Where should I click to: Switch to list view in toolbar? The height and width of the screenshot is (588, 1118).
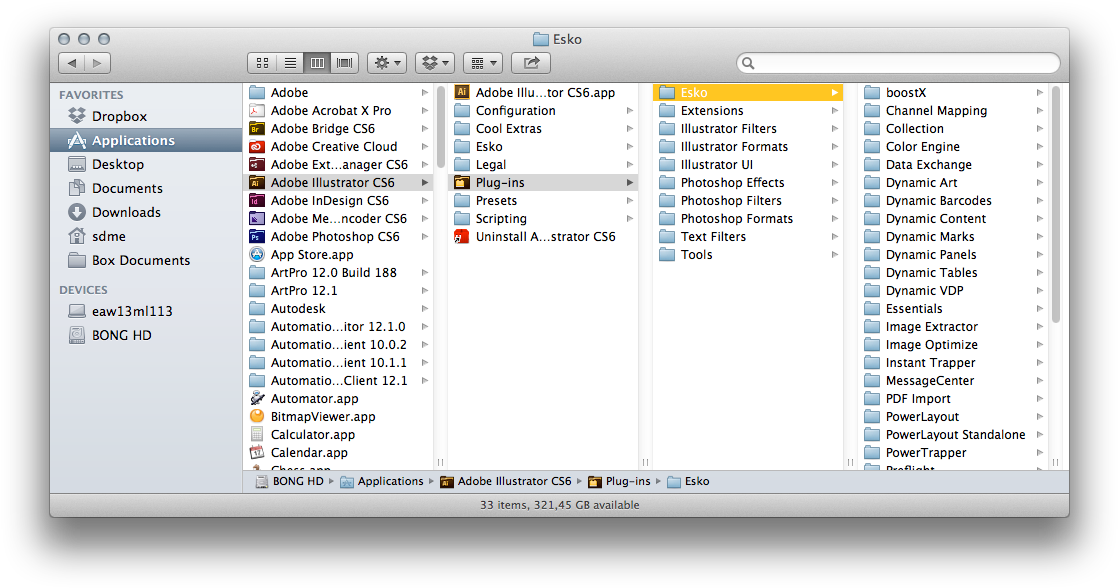click(290, 63)
